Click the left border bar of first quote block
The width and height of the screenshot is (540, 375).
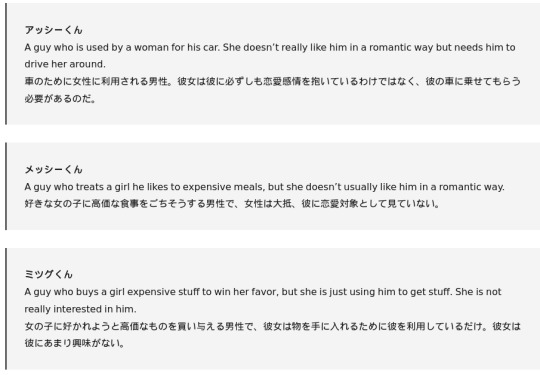tap(6, 64)
